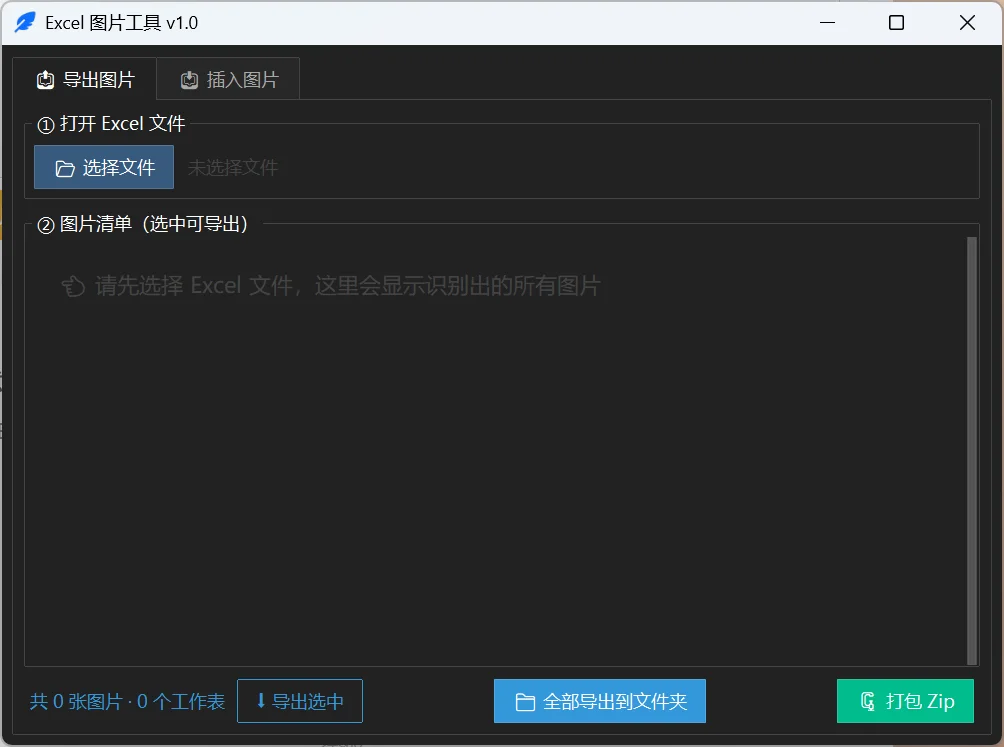This screenshot has height=747, width=1004.
Task: Click the image list vertical scrollbar
Action: [971, 451]
